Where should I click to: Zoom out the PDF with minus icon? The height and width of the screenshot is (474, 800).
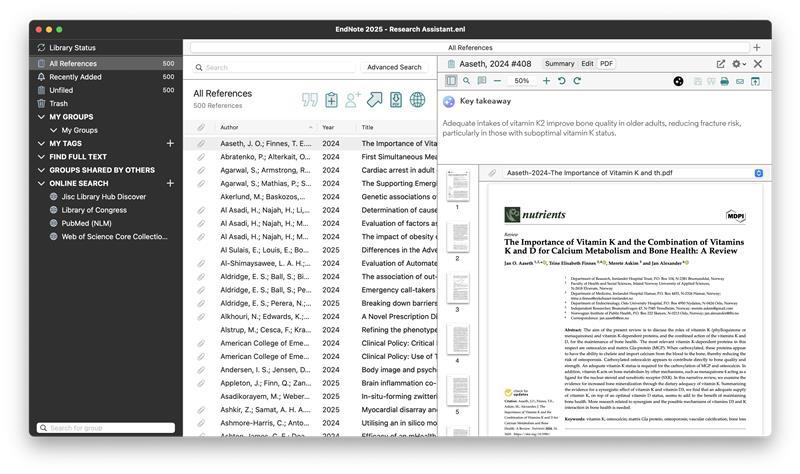pos(497,81)
